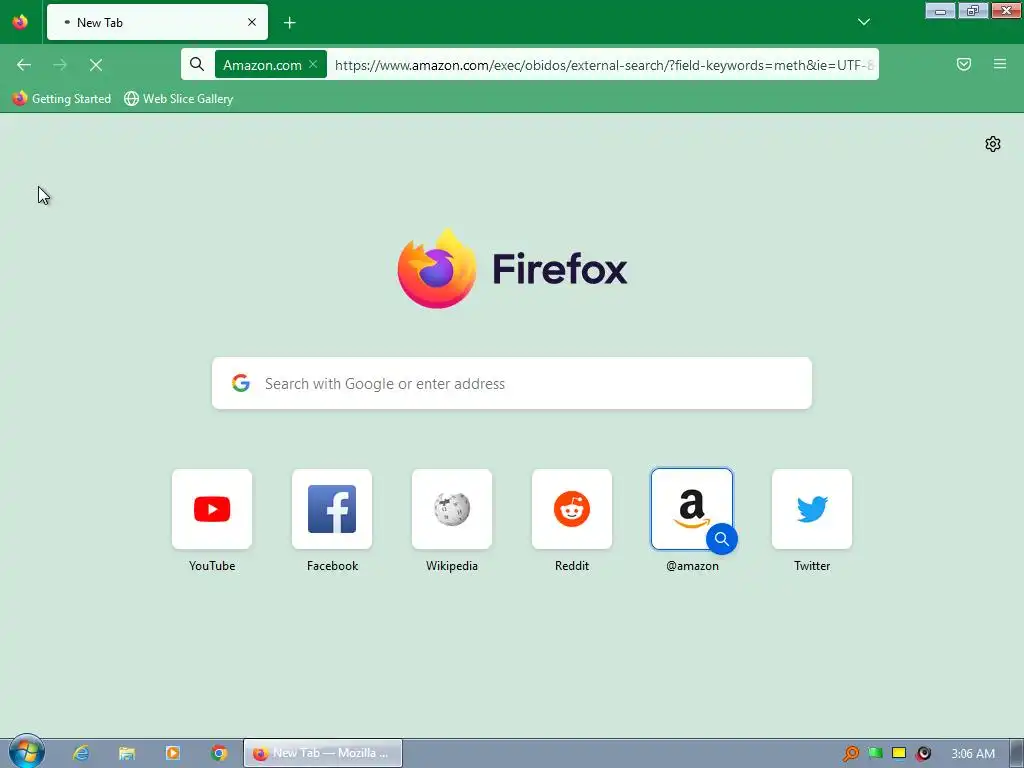The height and width of the screenshot is (768, 1024).
Task: Click the Wikipedia tile label
Action: (x=452, y=566)
